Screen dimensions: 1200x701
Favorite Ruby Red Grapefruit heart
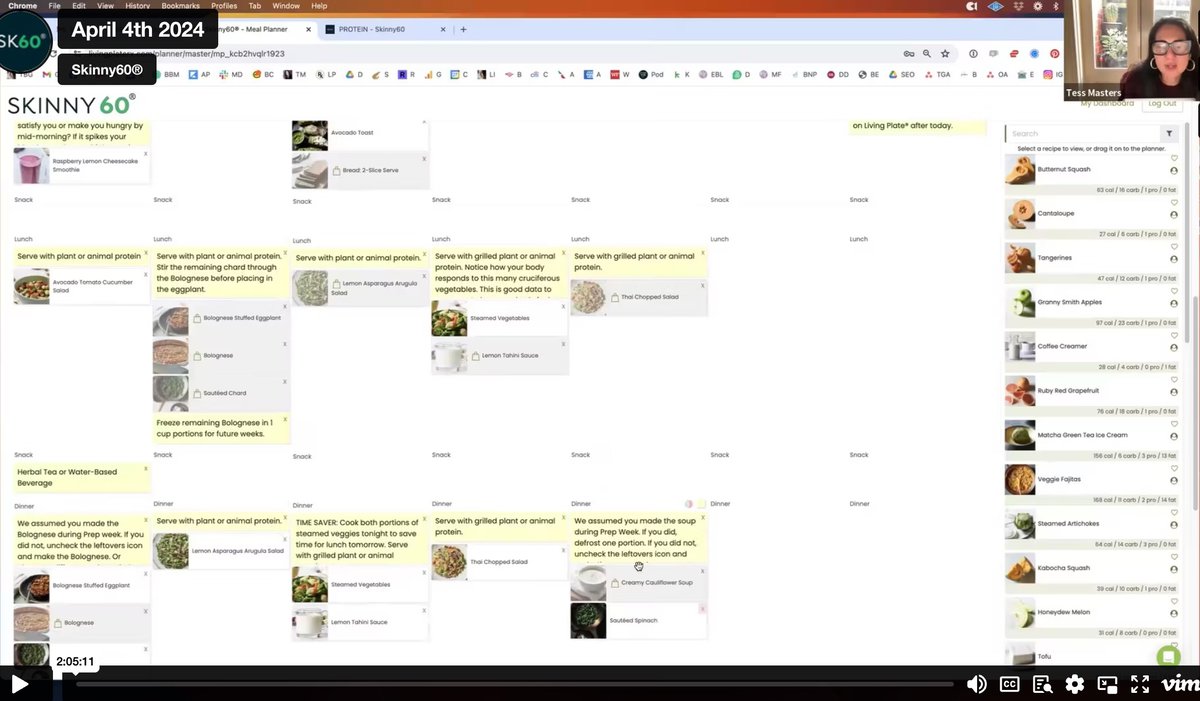click(x=1174, y=380)
